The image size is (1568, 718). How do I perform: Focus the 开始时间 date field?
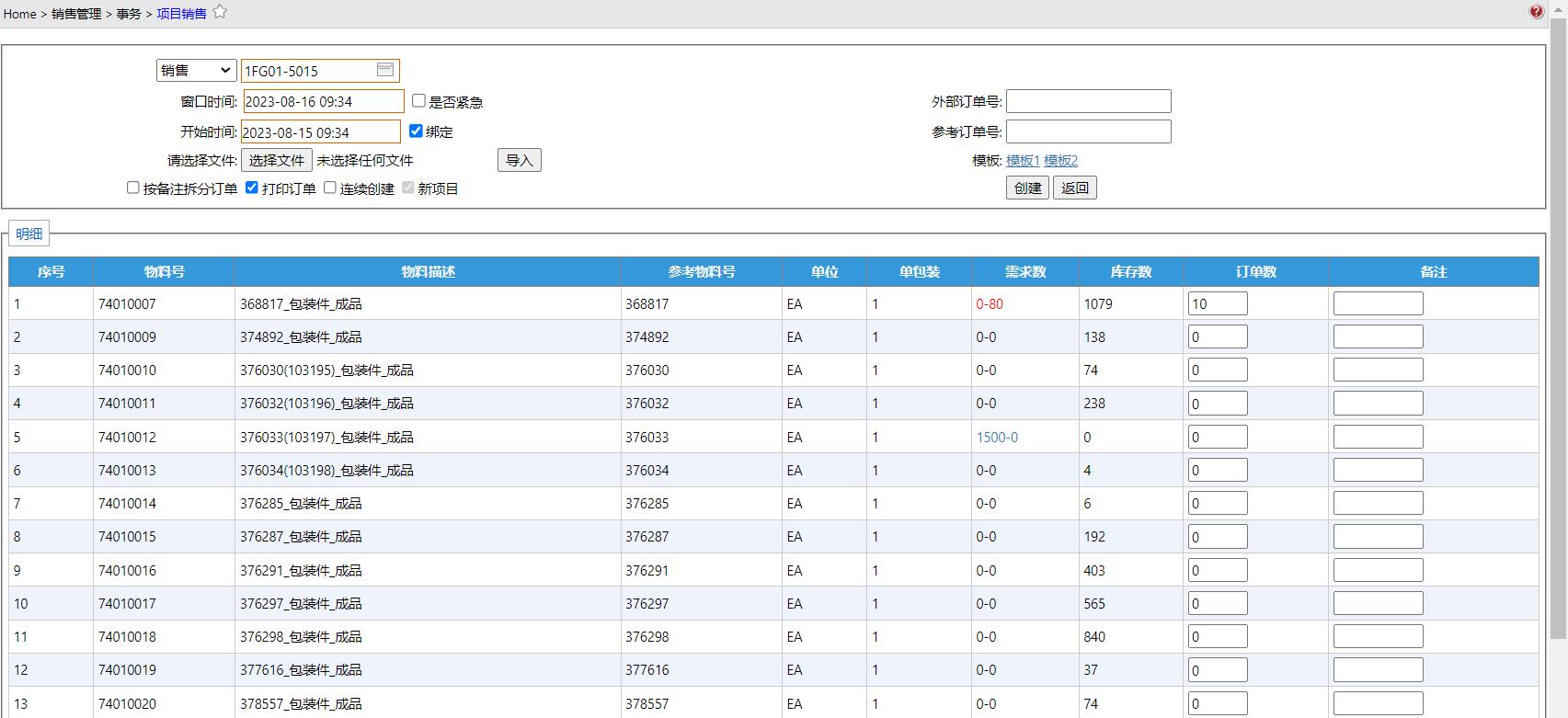(321, 131)
